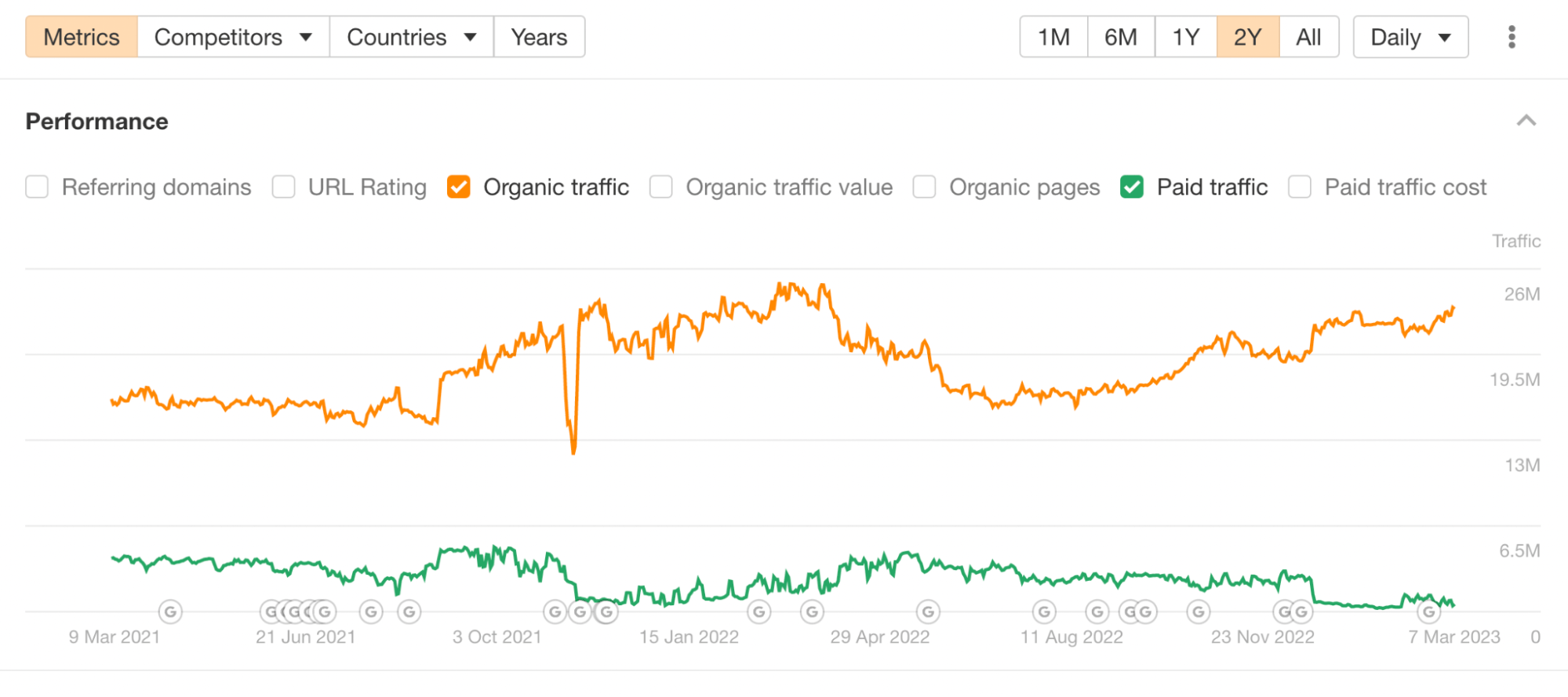Open the Competitors dropdown
Image resolution: width=1568 pixels, height=697 pixels.
(232, 36)
